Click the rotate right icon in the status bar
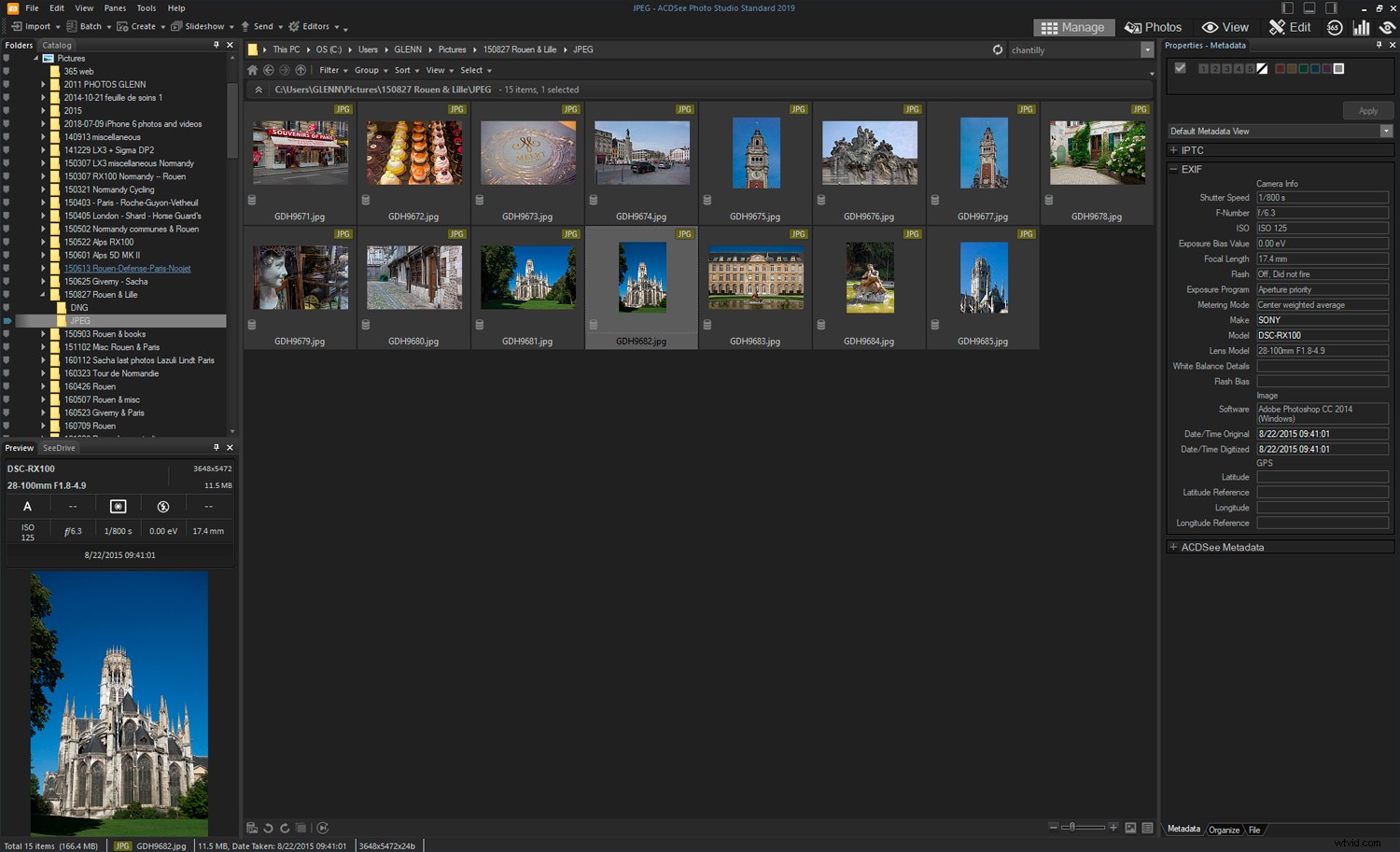The height and width of the screenshot is (852, 1400). 285,828
